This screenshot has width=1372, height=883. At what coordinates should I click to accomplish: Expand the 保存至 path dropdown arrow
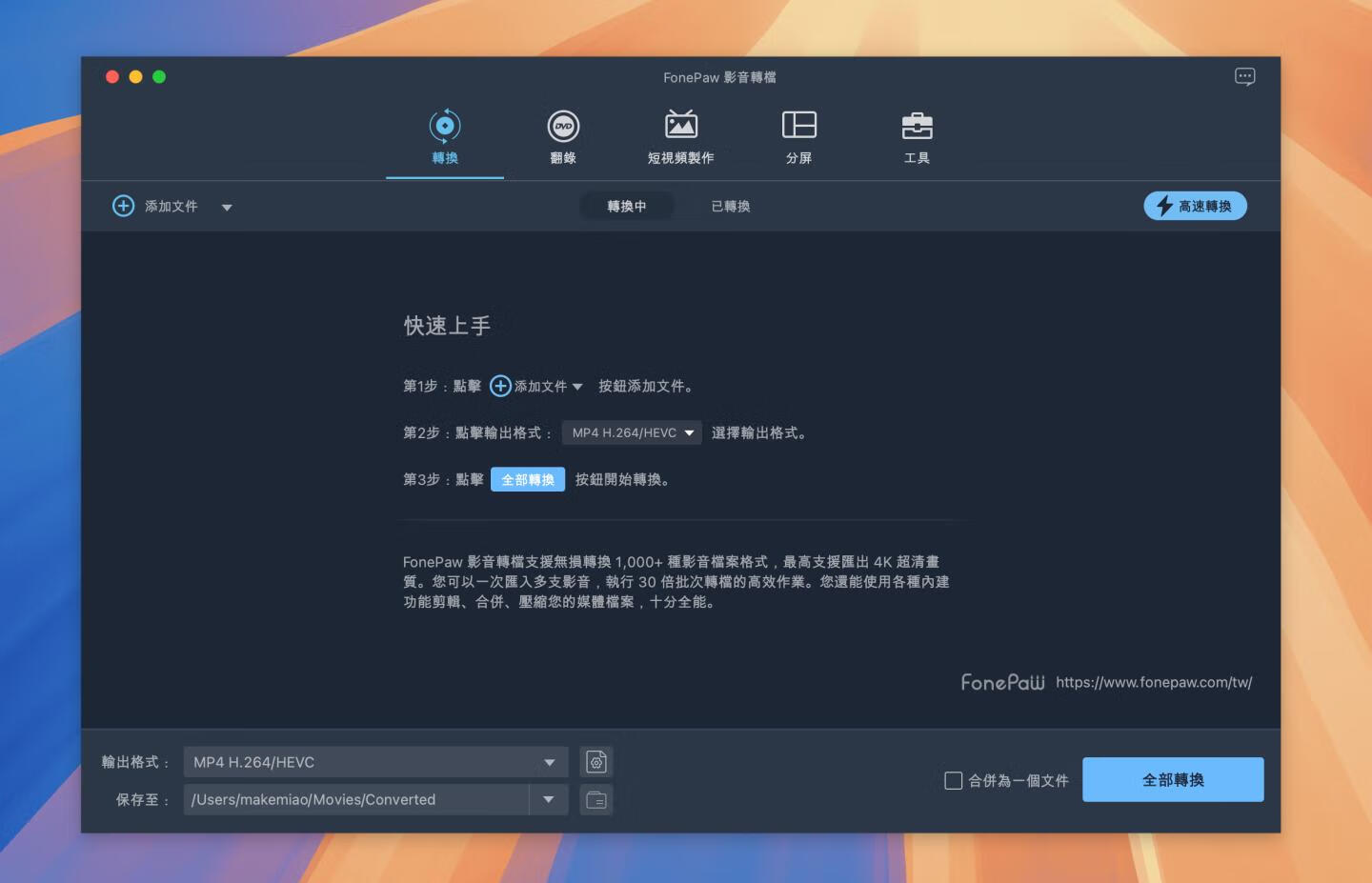point(549,799)
